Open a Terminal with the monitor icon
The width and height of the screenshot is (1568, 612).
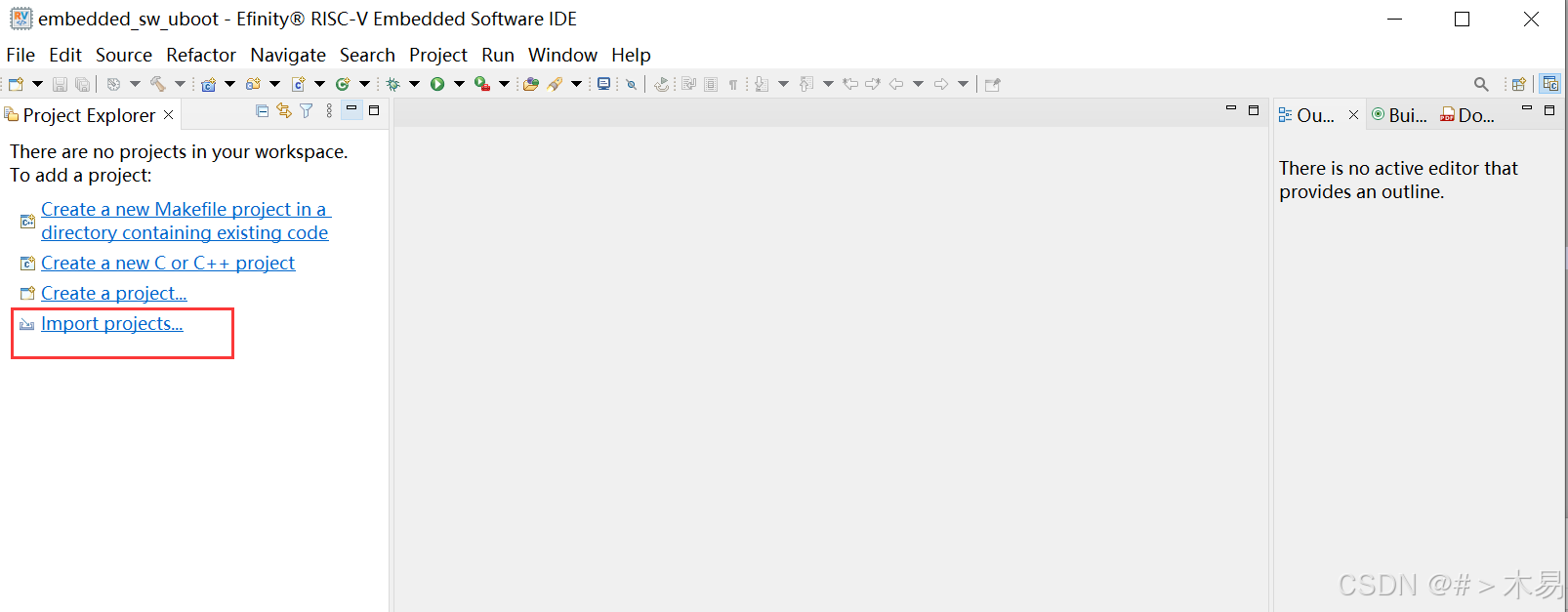[603, 84]
